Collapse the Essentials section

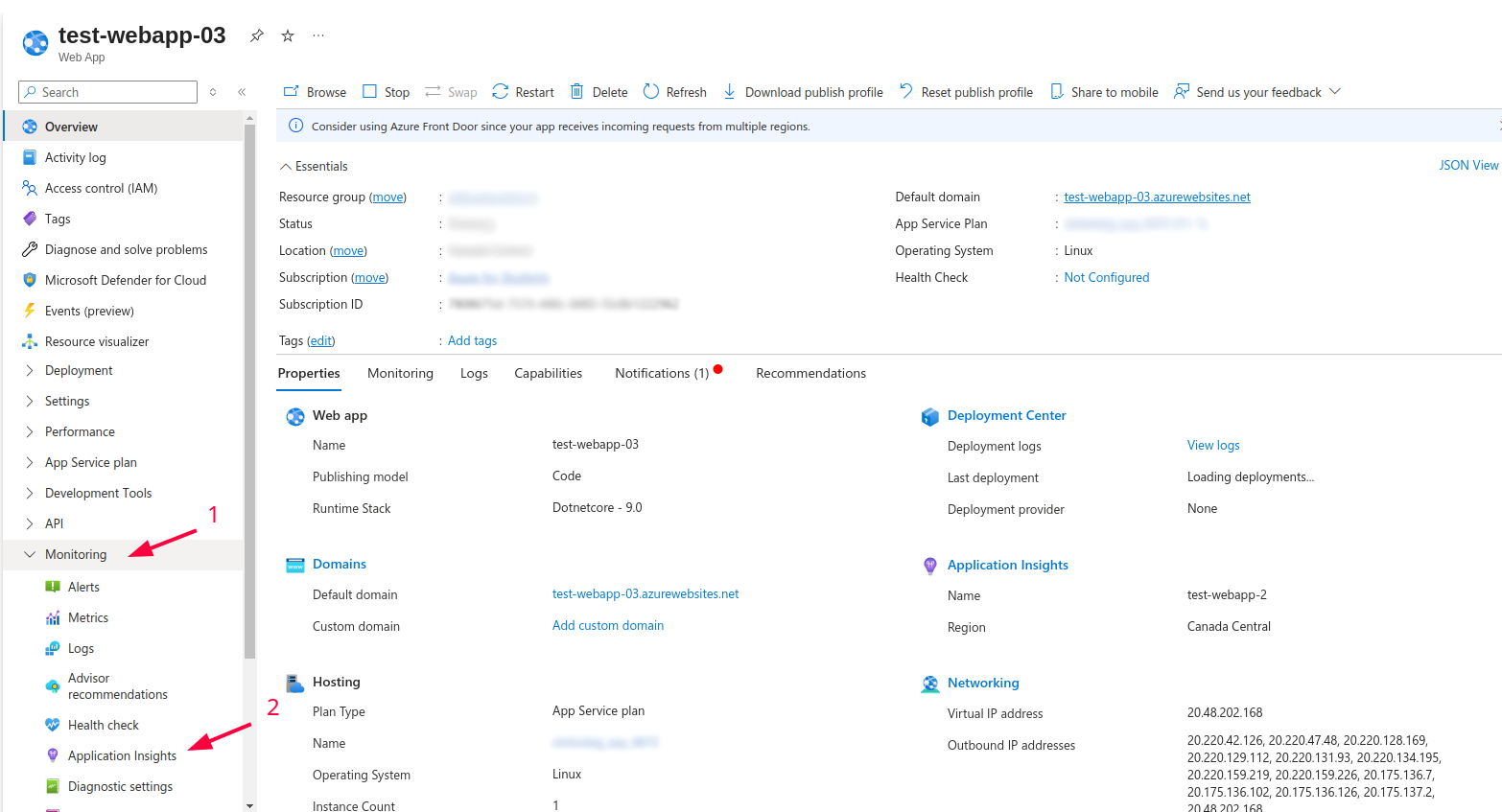(285, 167)
